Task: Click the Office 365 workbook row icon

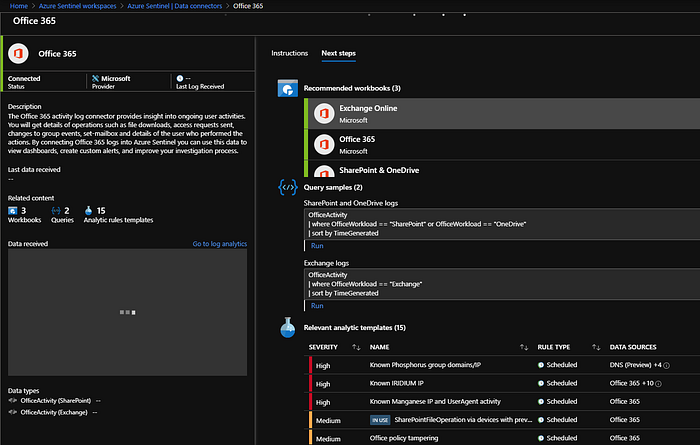Action: (x=324, y=145)
